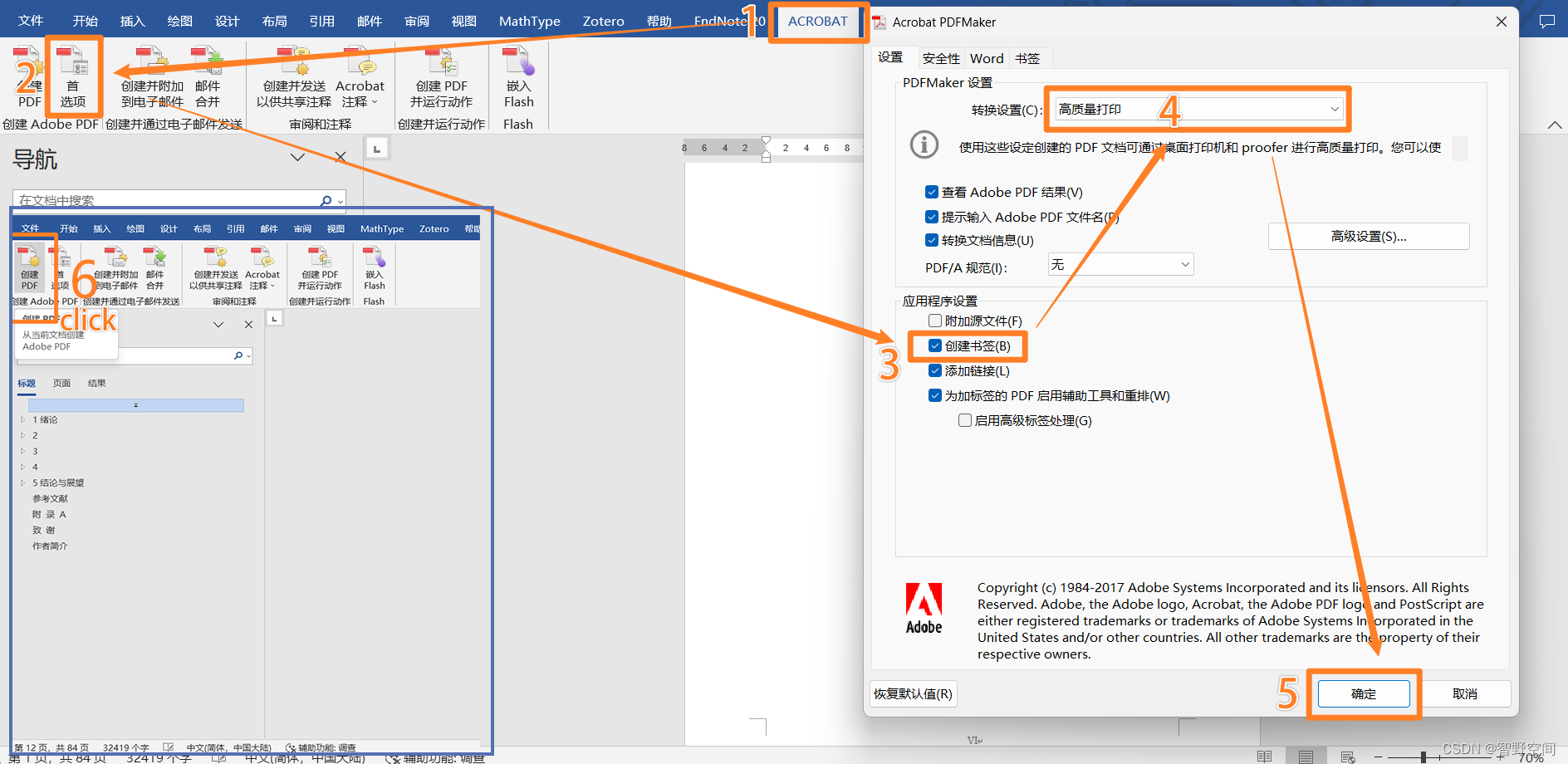The image size is (1568, 764).
Task: Click the 创建 PDF icon in main ribbon
Action: click(x=29, y=76)
